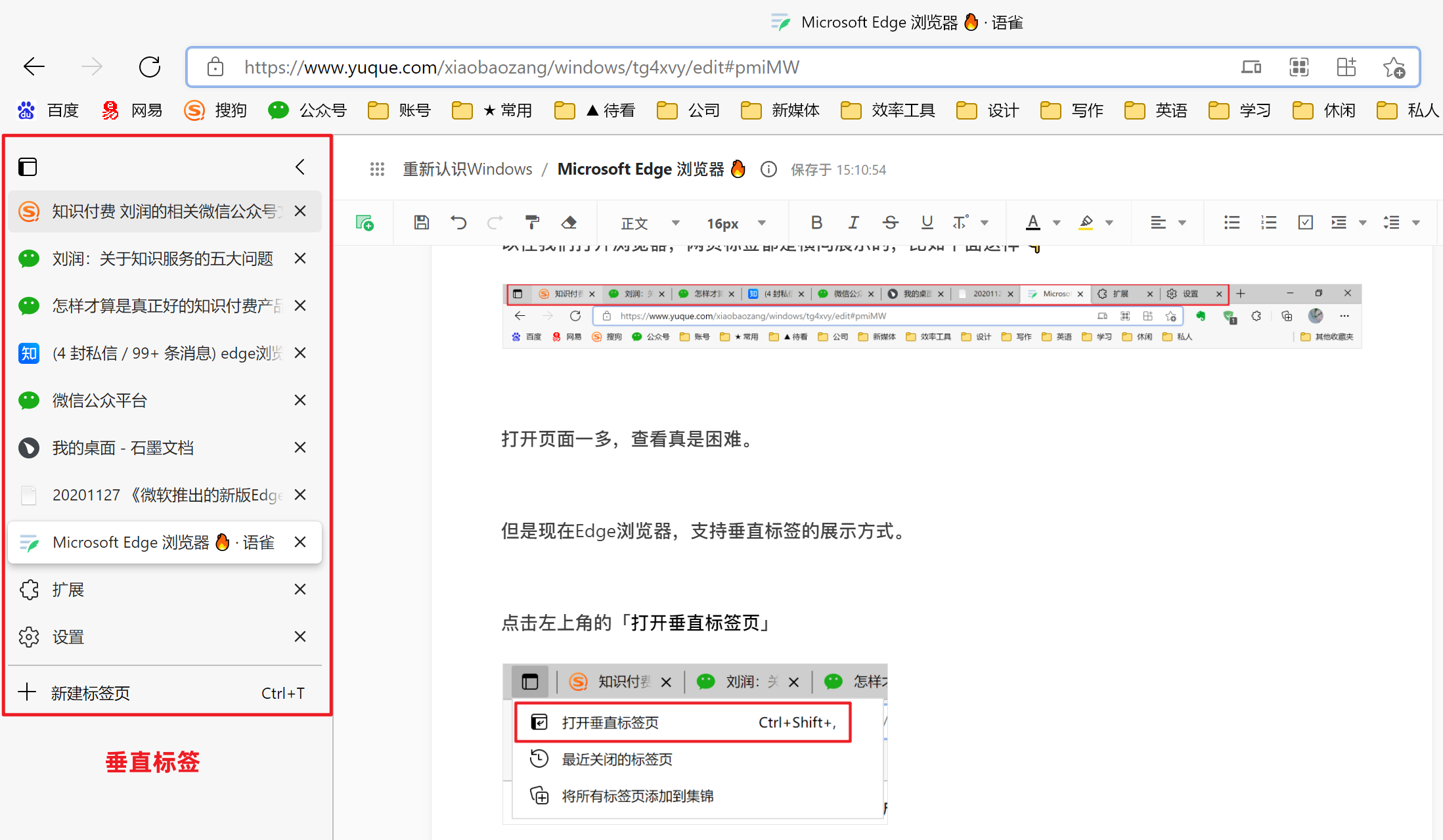Expand the alignment options arrow
The image size is (1443, 840).
pyautogui.click(x=1182, y=223)
